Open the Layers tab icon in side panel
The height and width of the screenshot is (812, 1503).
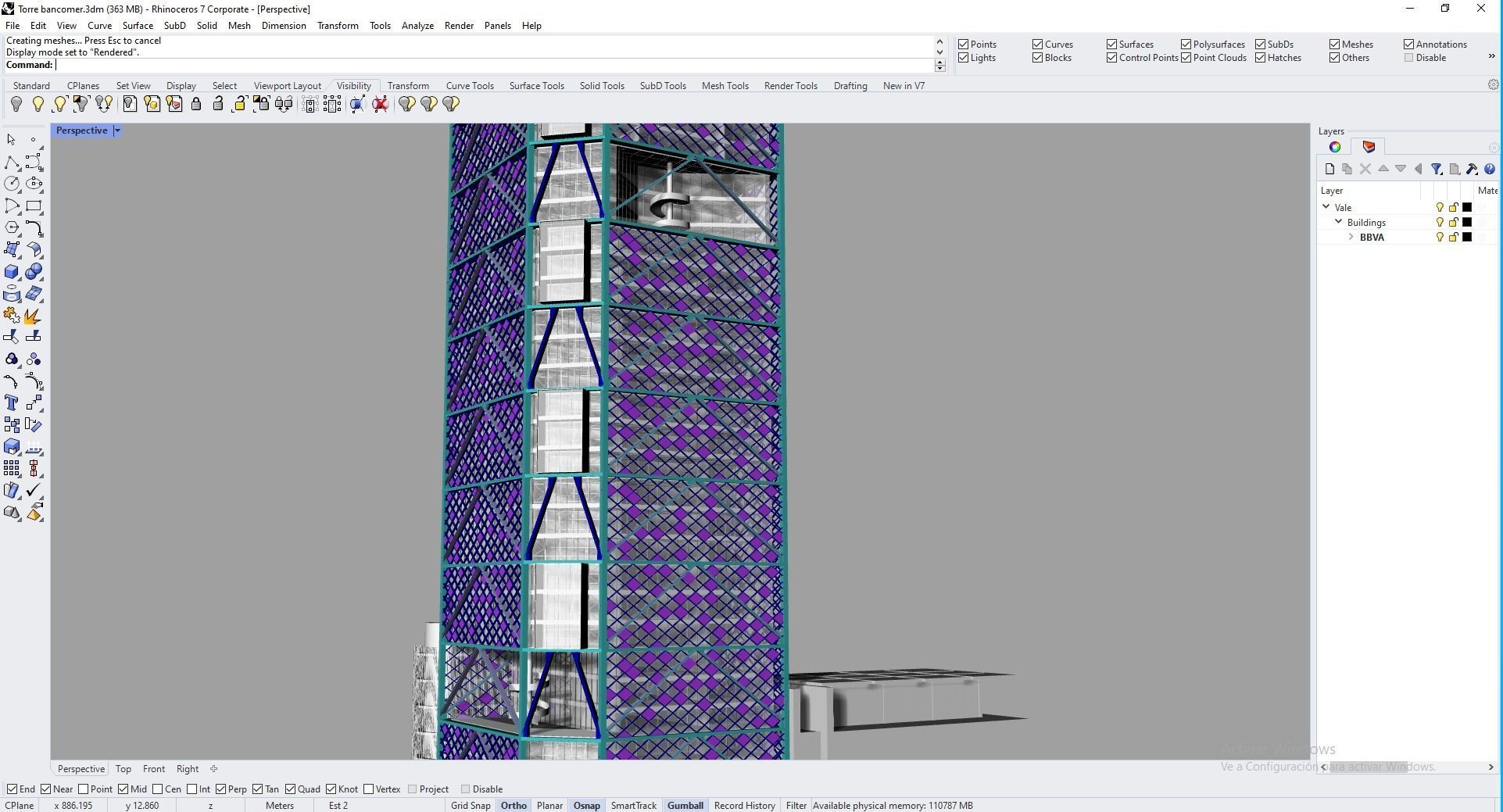pyautogui.click(x=1369, y=147)
